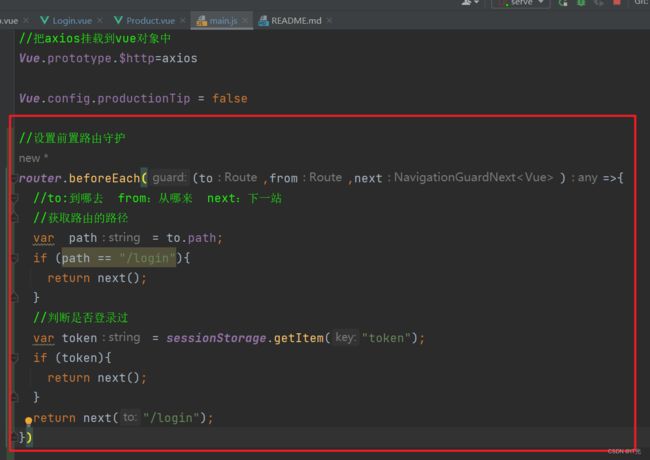Click the yellow lightbulb quick-fix icon
650x460 pixels.
pyautogui.click(x=28, y=421)
